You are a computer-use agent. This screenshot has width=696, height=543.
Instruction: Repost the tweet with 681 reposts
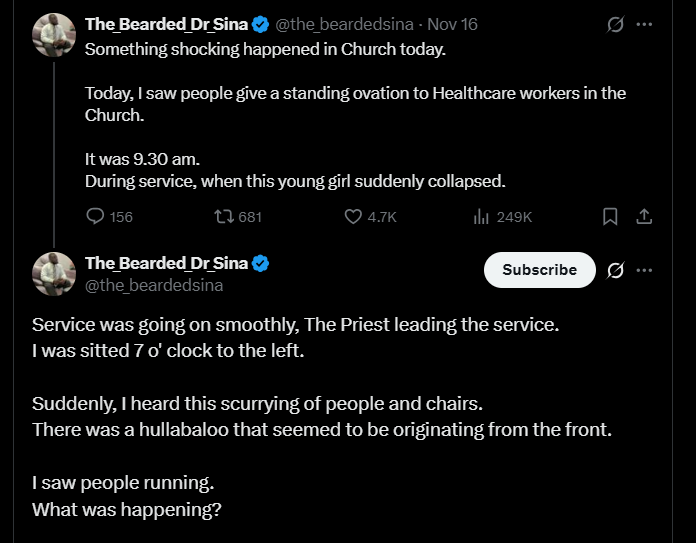click(x=224, y=216)
